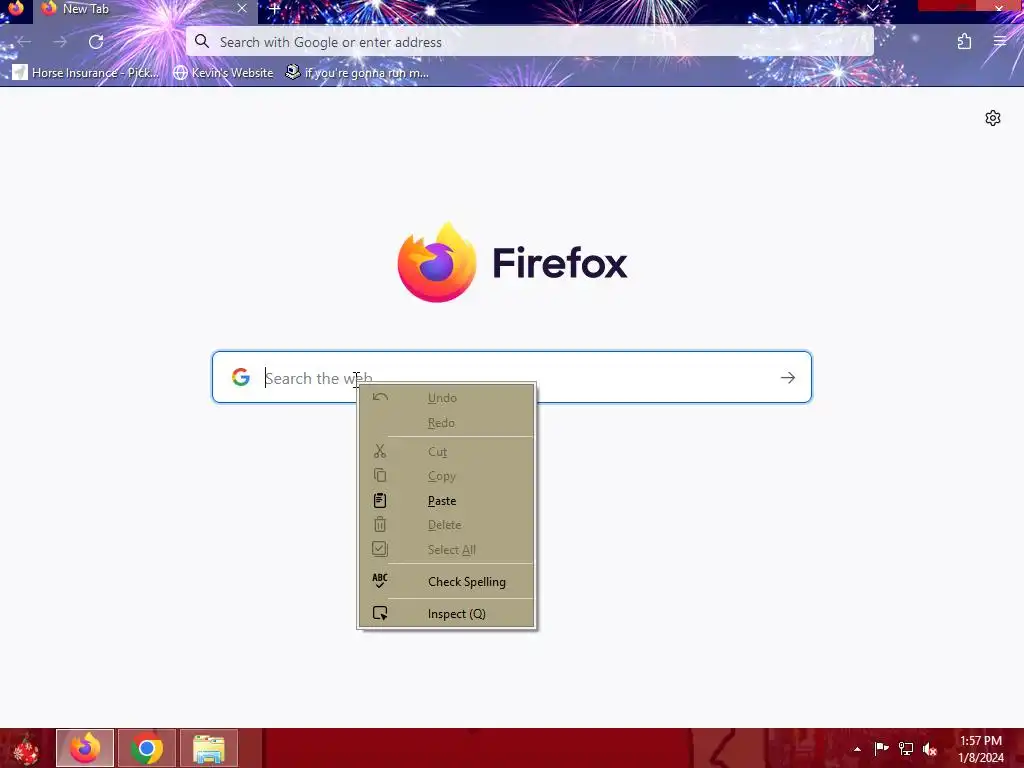Go forward one page

[x=60, y=42]
